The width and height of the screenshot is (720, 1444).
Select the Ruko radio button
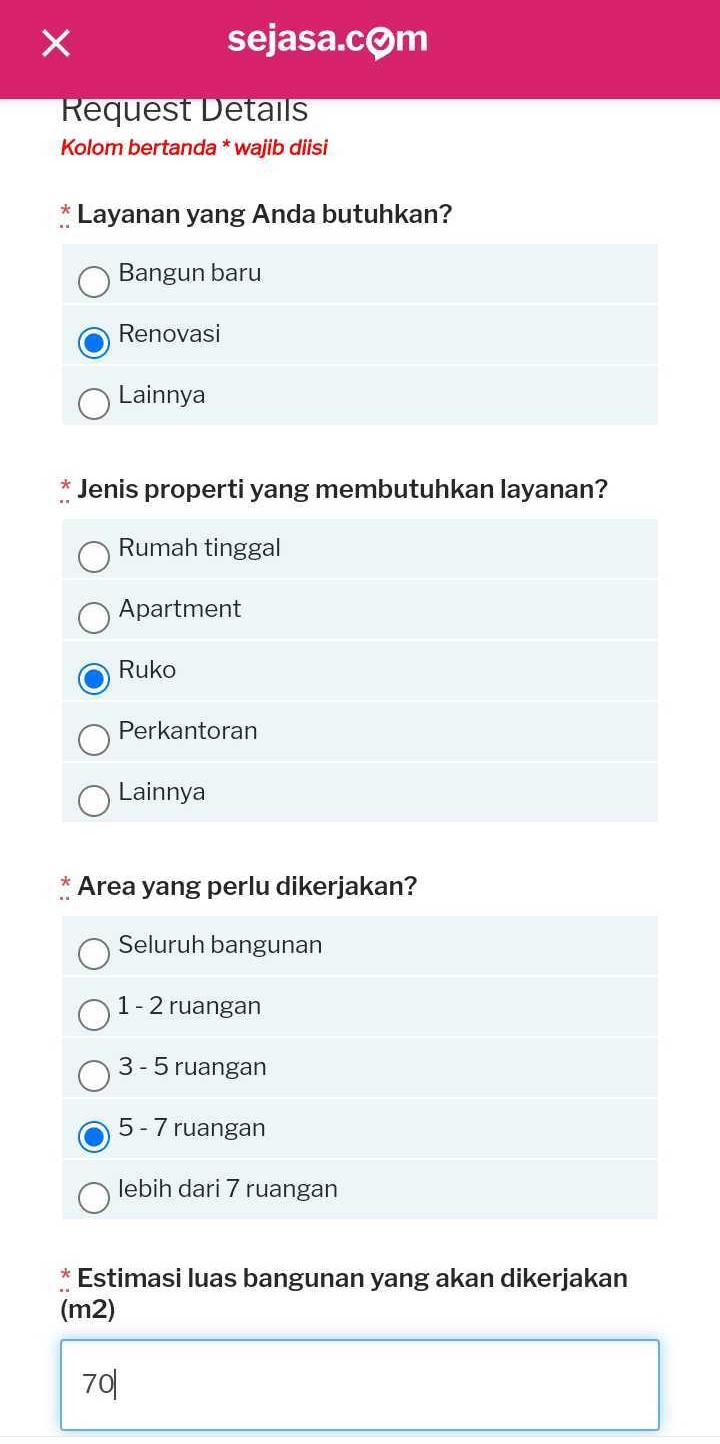(x=94, y=679)
